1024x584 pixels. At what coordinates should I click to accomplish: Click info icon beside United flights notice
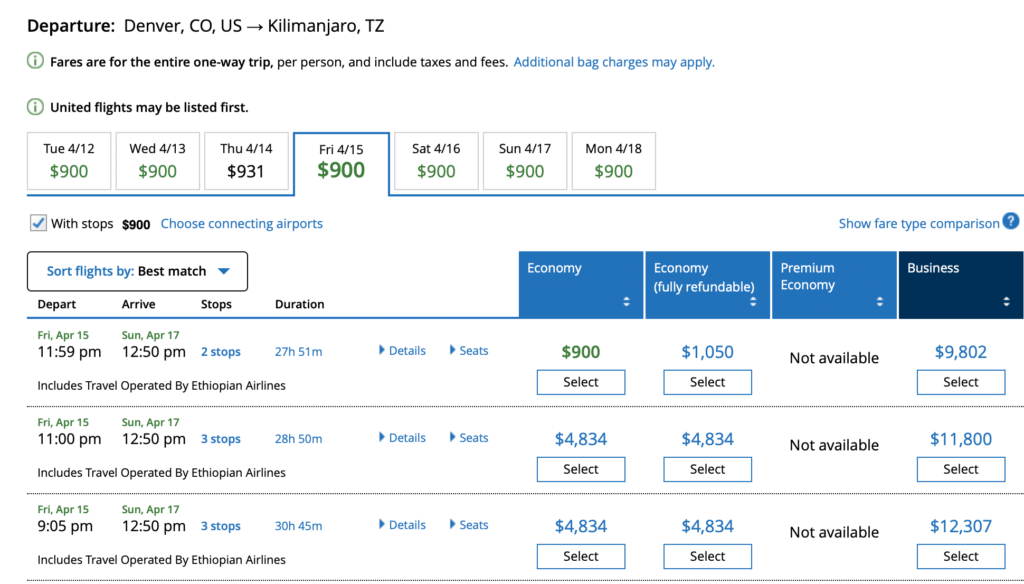click(36, 107)
